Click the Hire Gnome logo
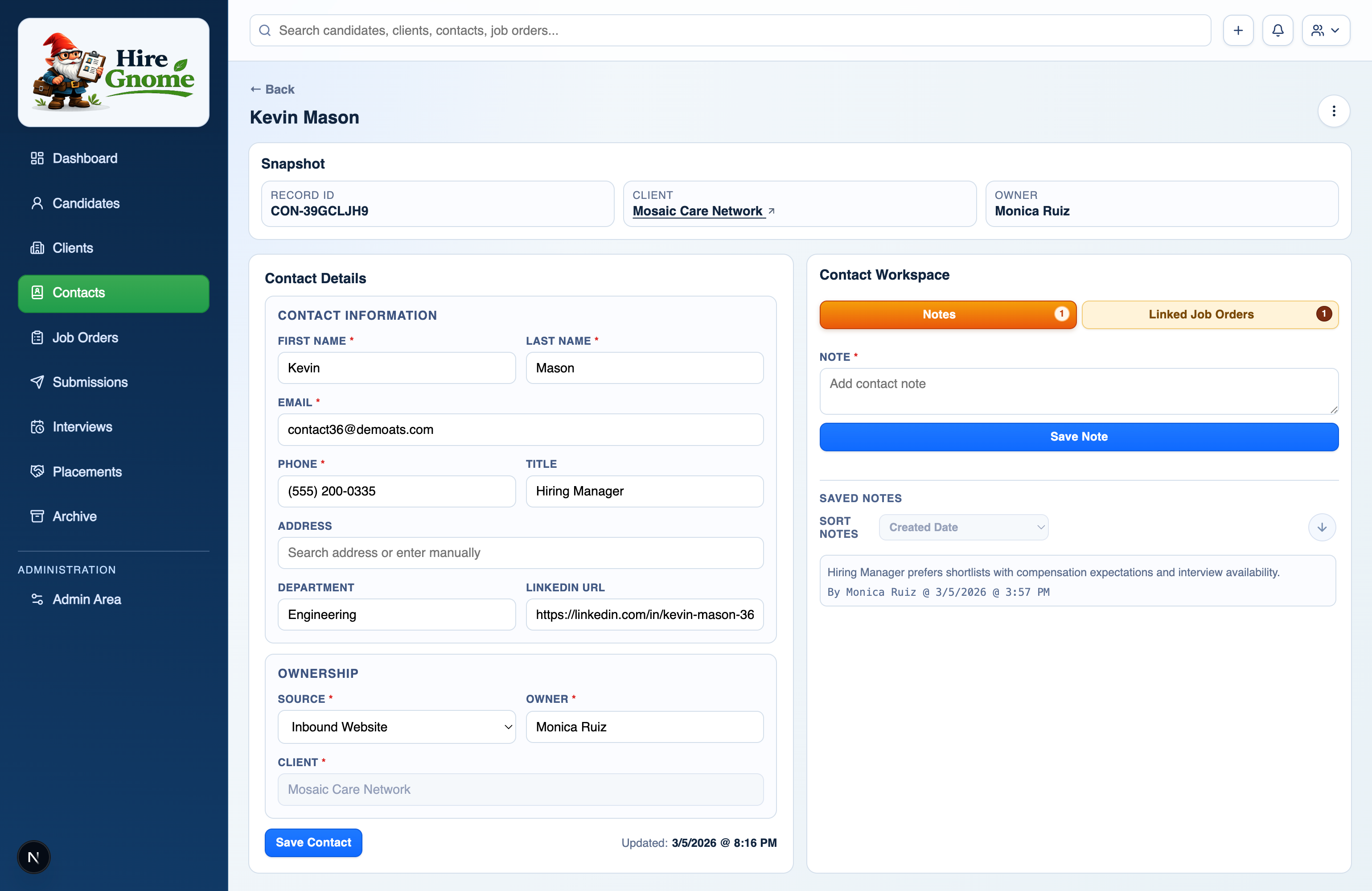Screen dimensions: 1372x891 [x=114, y=72]
